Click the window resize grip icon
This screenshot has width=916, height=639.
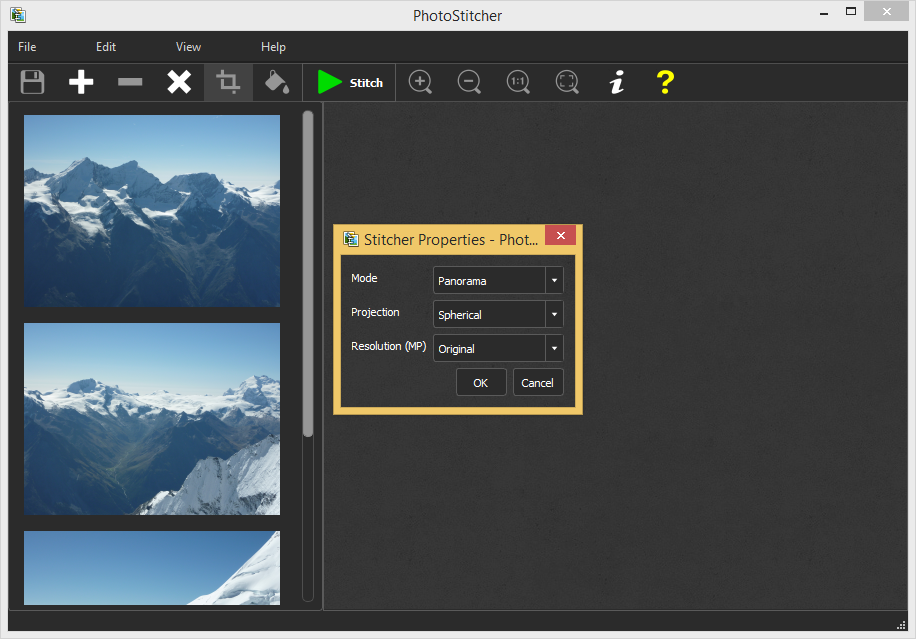tap(901, 624)
